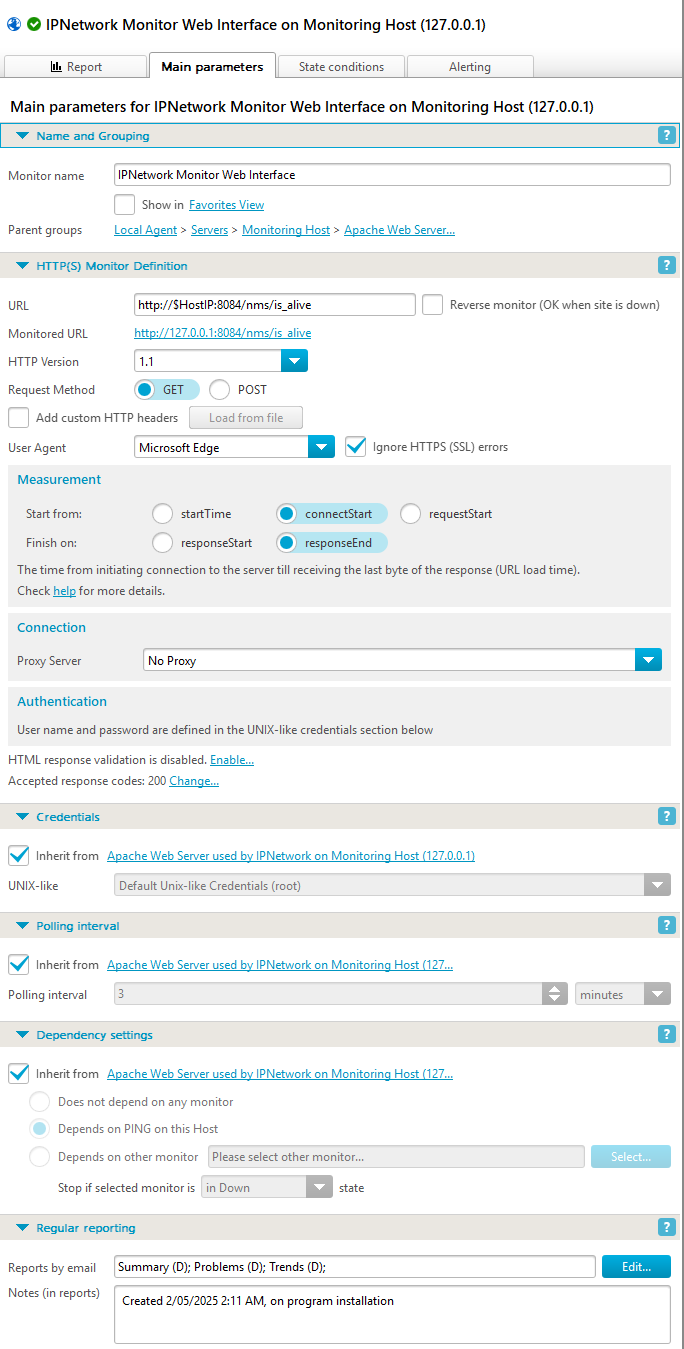Screen dimensions: 684x1349
Task: Select Does not depend on any monitor
Action: click(x=39, y=1102)
